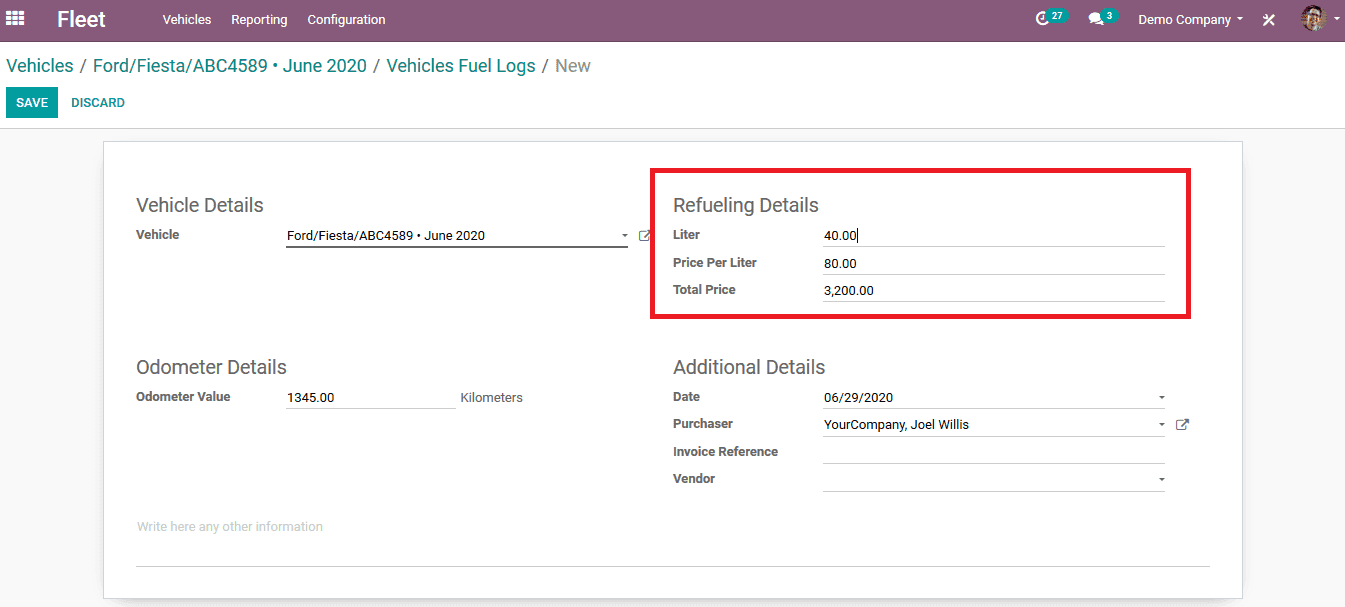The width and height of the screenshot is (1345, 607).
Task: Go to Fleet app home
Action: (x=81, y=19)
